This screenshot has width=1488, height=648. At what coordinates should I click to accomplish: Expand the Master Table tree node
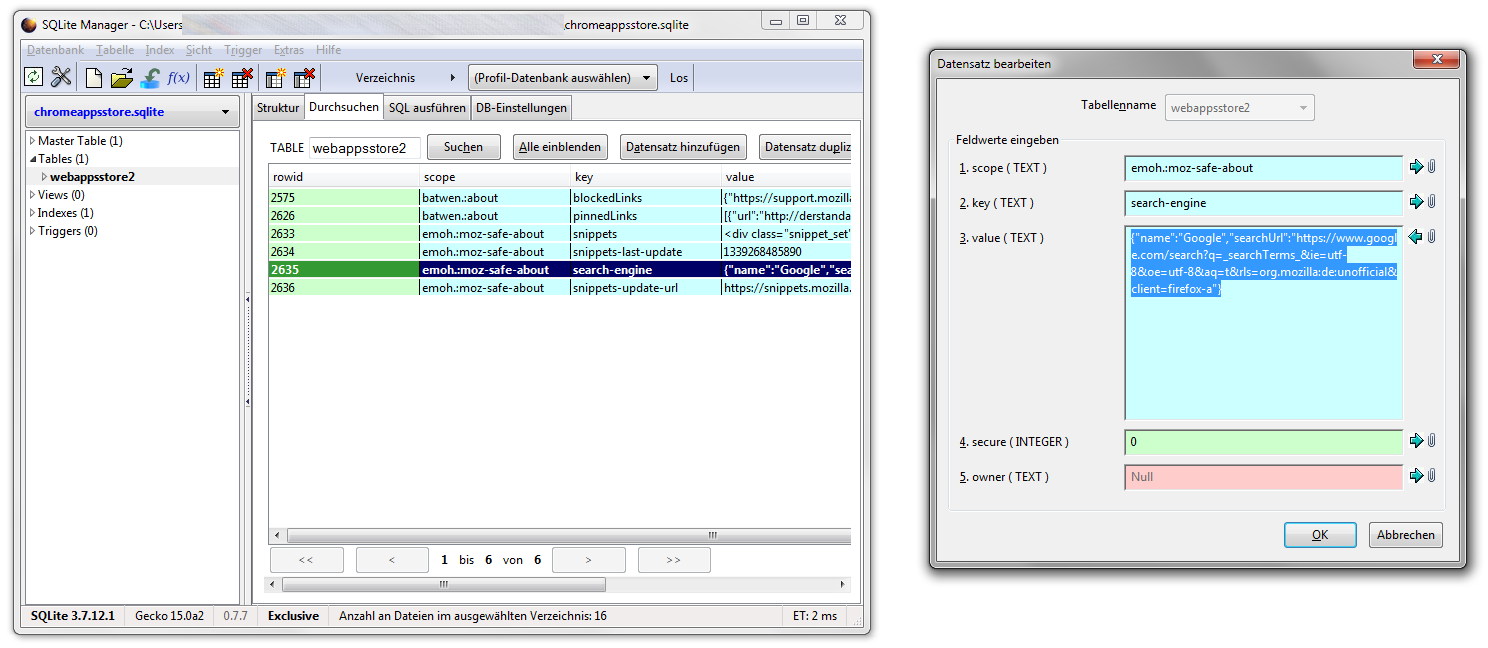tap(32, 141)
